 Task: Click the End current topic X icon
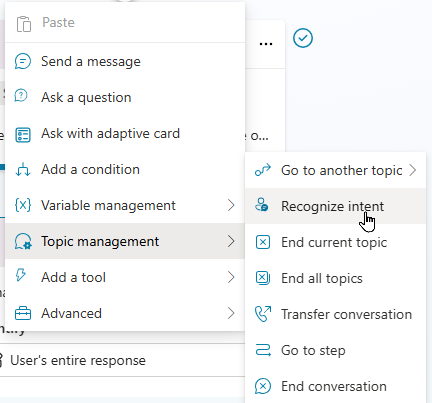click(x=263, y=242)
